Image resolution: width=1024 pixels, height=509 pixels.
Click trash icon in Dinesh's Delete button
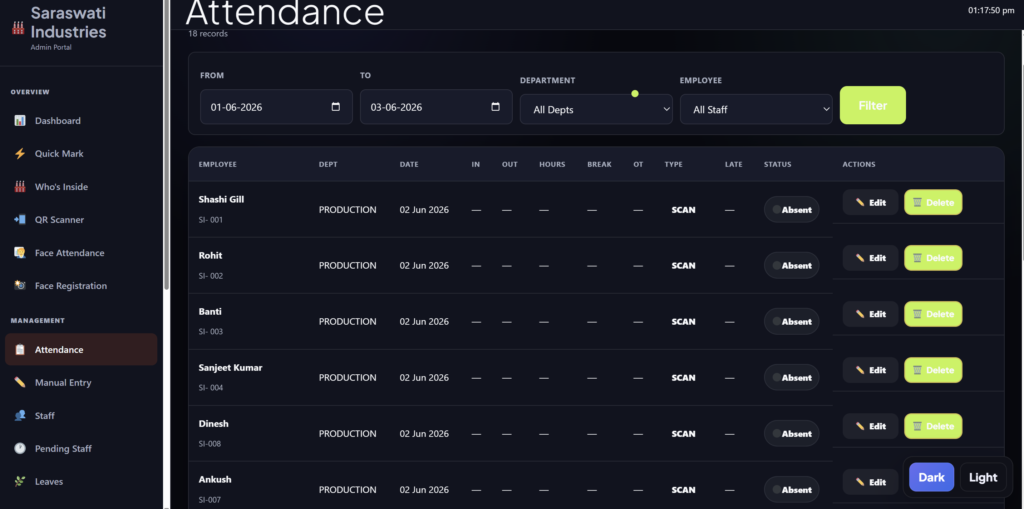[x=917, y=427]
